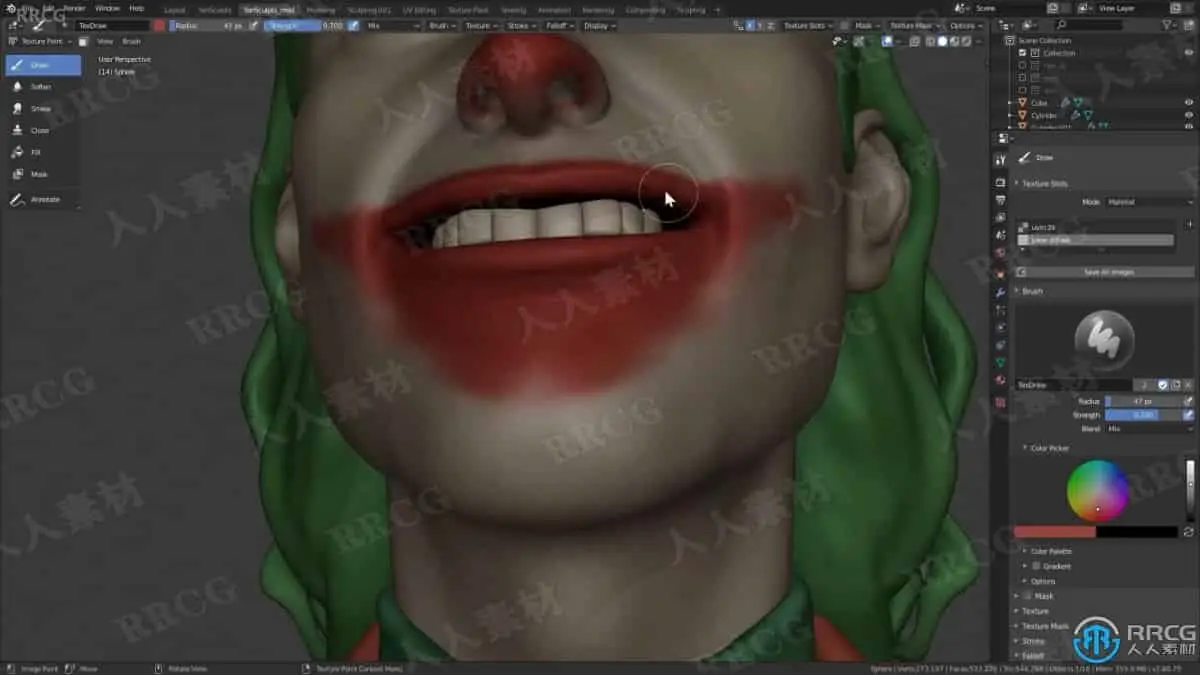Toggle strength pen pressure in header

353,25
